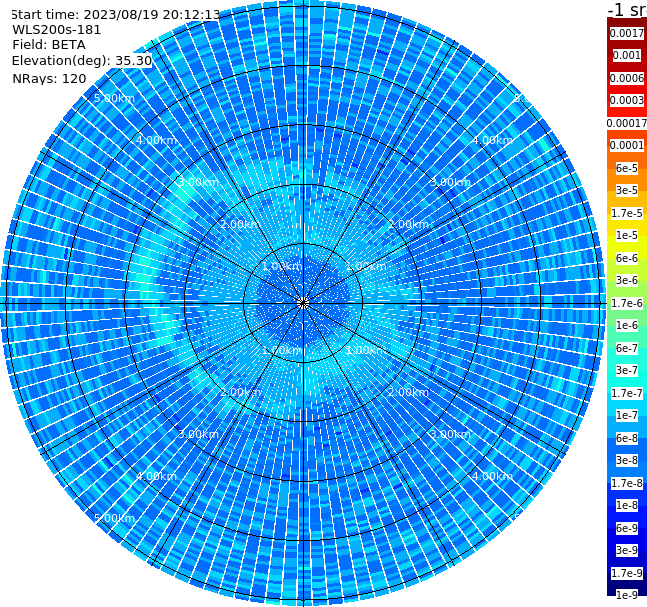Select the Elevation(deg): 35.30 text
Viewport: 647px width, 607px height.
[82, 61]
